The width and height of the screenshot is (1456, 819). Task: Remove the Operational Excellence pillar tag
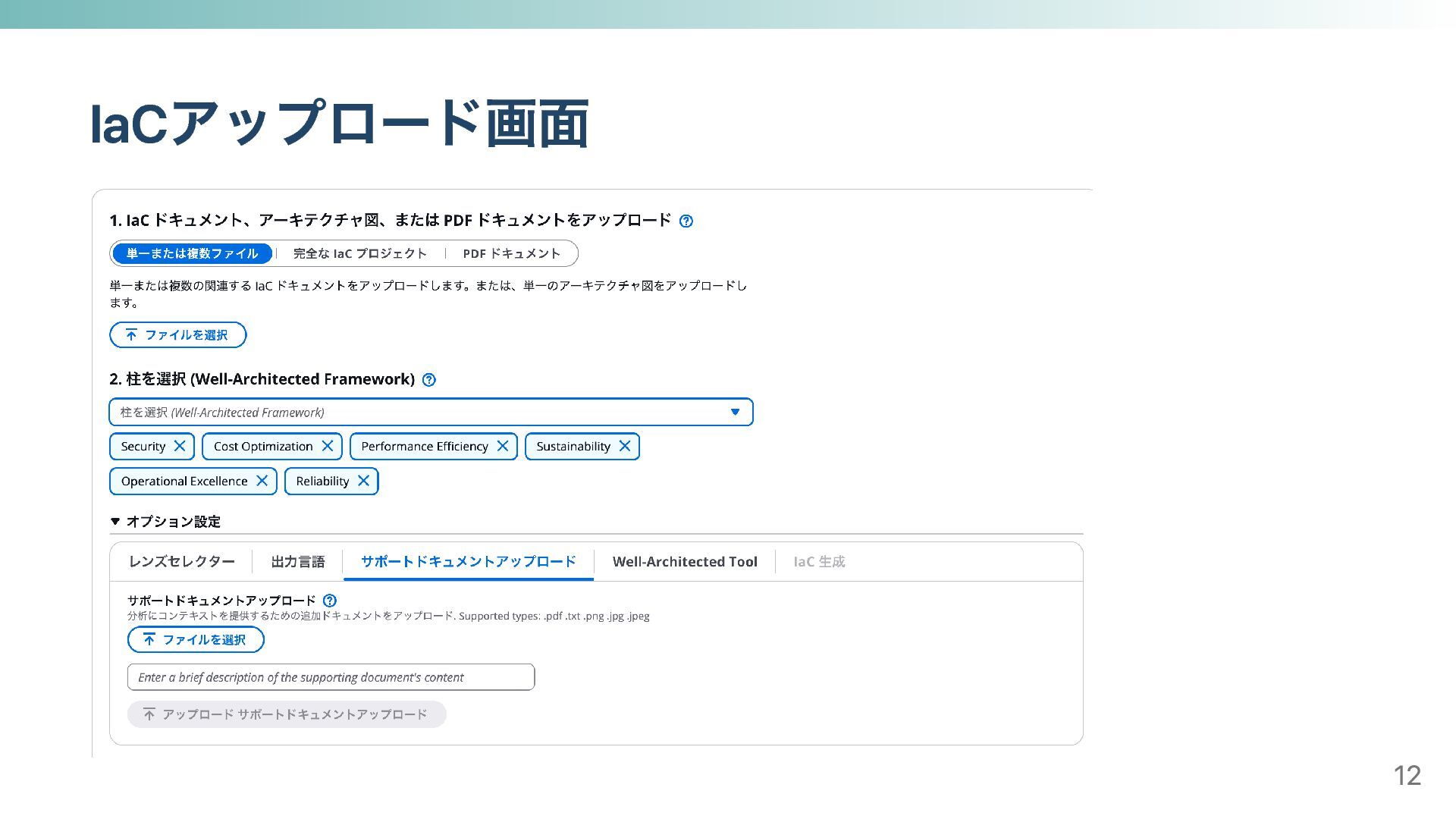[x=262, y=481]
